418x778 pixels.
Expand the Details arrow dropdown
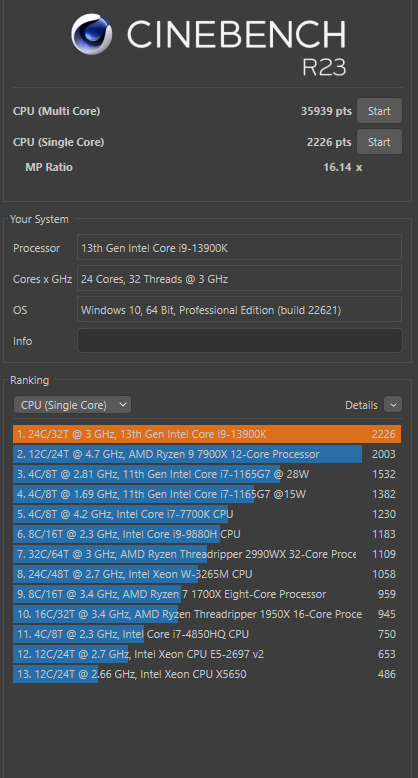(393, 405)
